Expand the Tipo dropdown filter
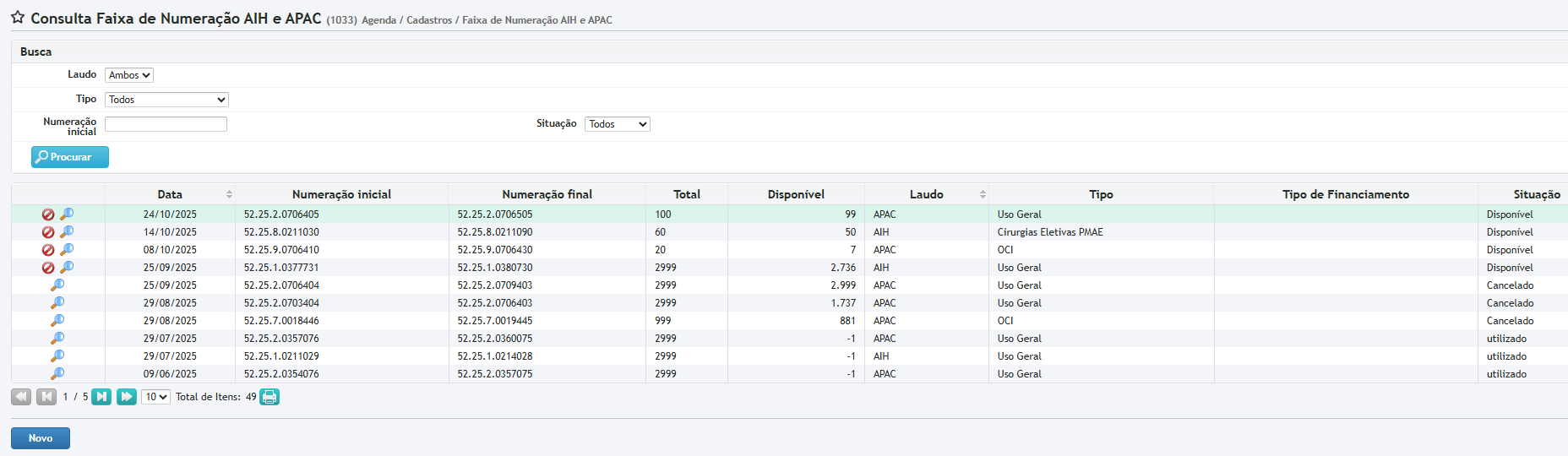Viewport: 1568px width, 456px height. [166, 100]
